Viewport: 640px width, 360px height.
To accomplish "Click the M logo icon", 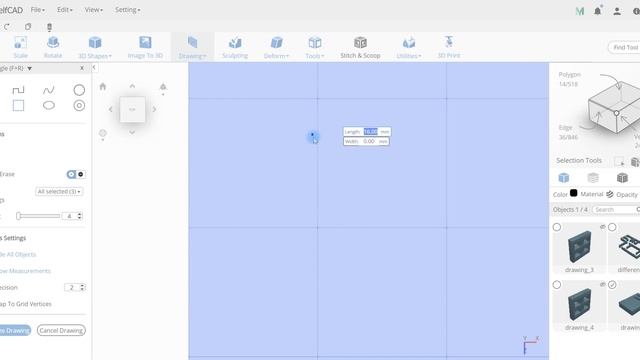I will (580, 11).
